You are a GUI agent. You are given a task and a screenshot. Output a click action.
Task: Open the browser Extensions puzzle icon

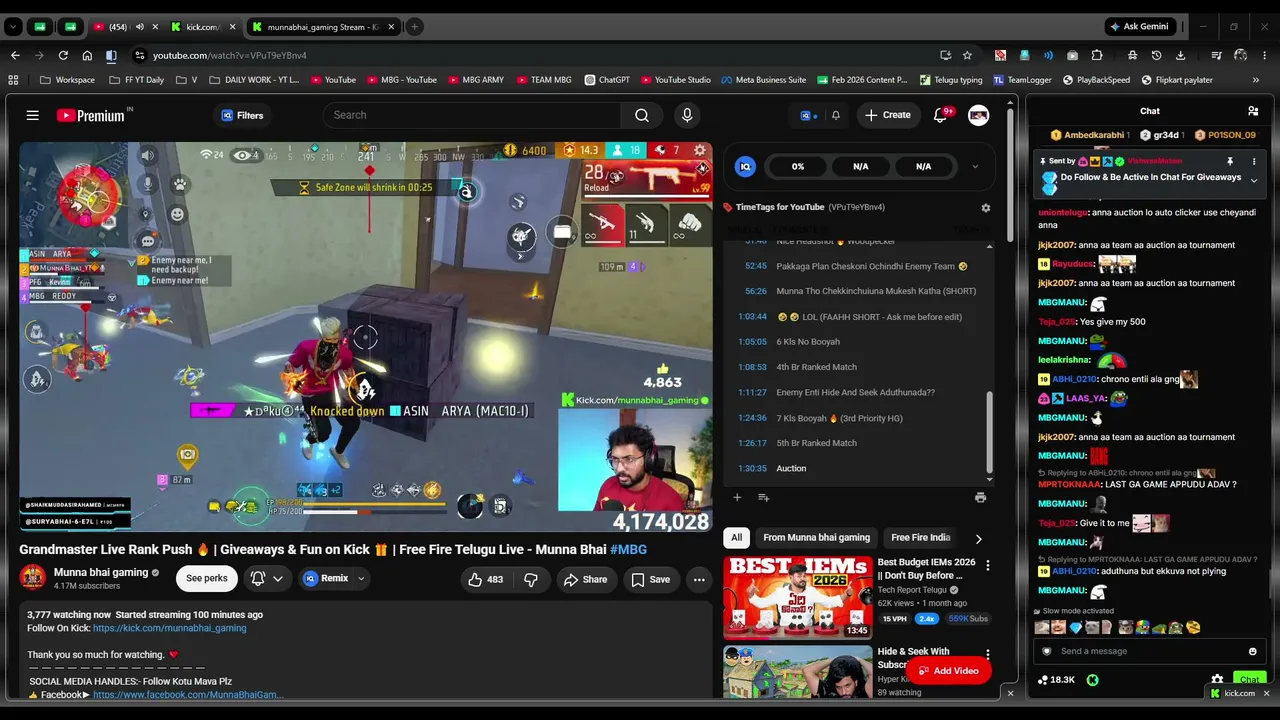1097,55
